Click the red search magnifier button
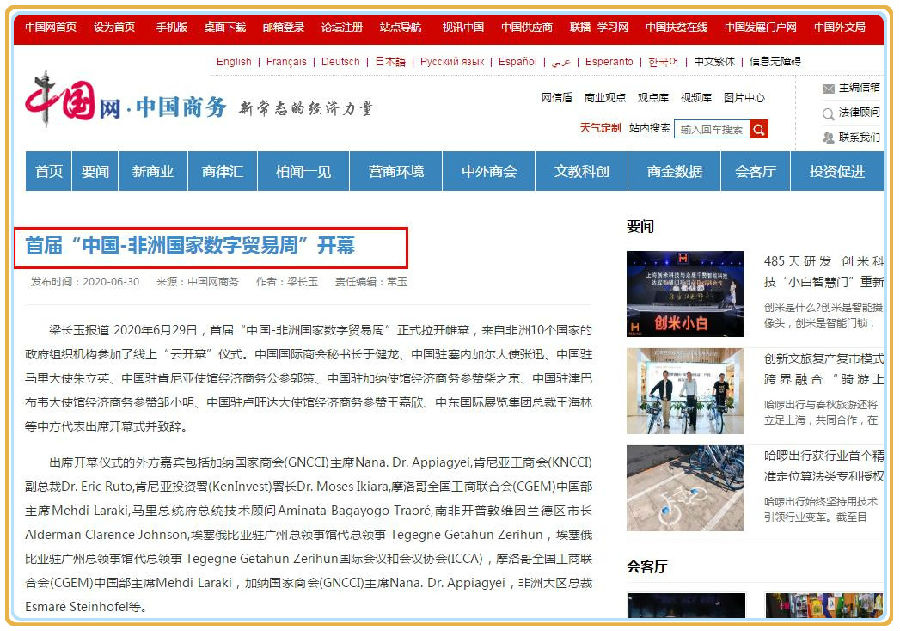The image size is (900, 631). point(759,129)
